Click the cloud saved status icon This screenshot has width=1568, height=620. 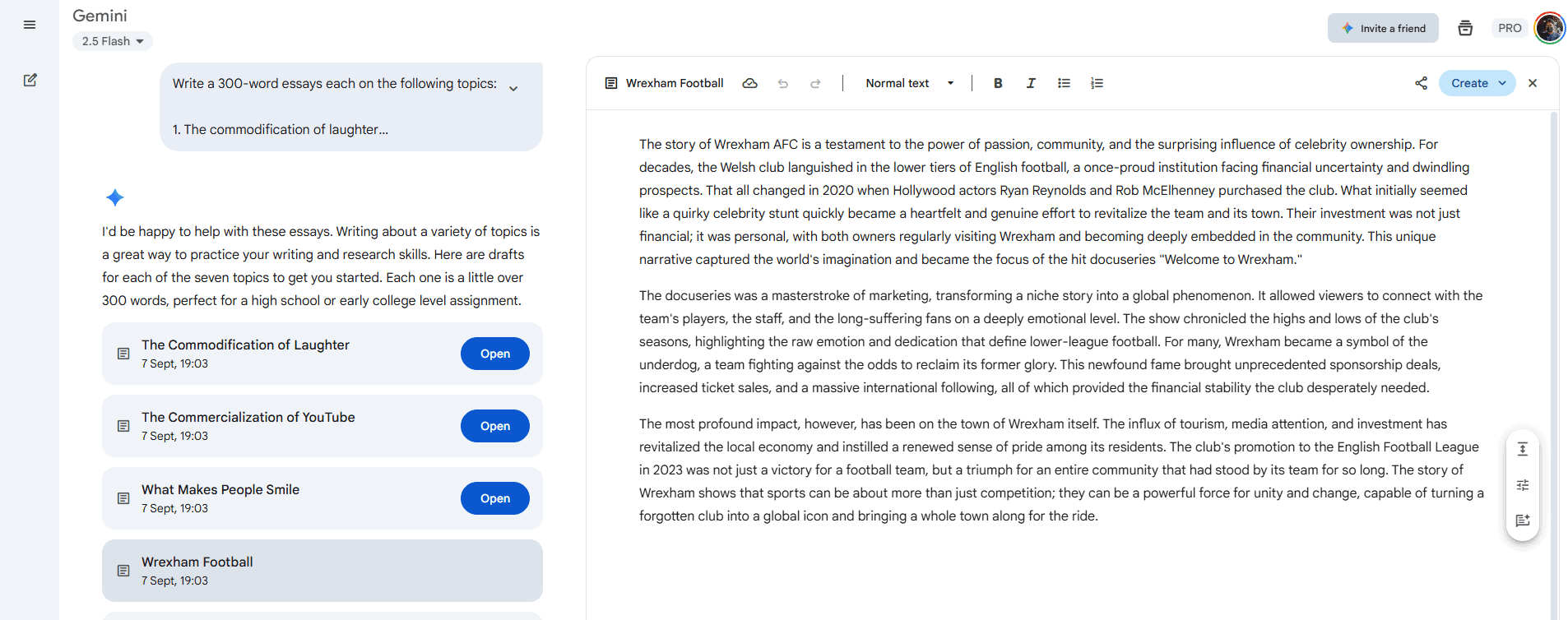coord(749,83)
